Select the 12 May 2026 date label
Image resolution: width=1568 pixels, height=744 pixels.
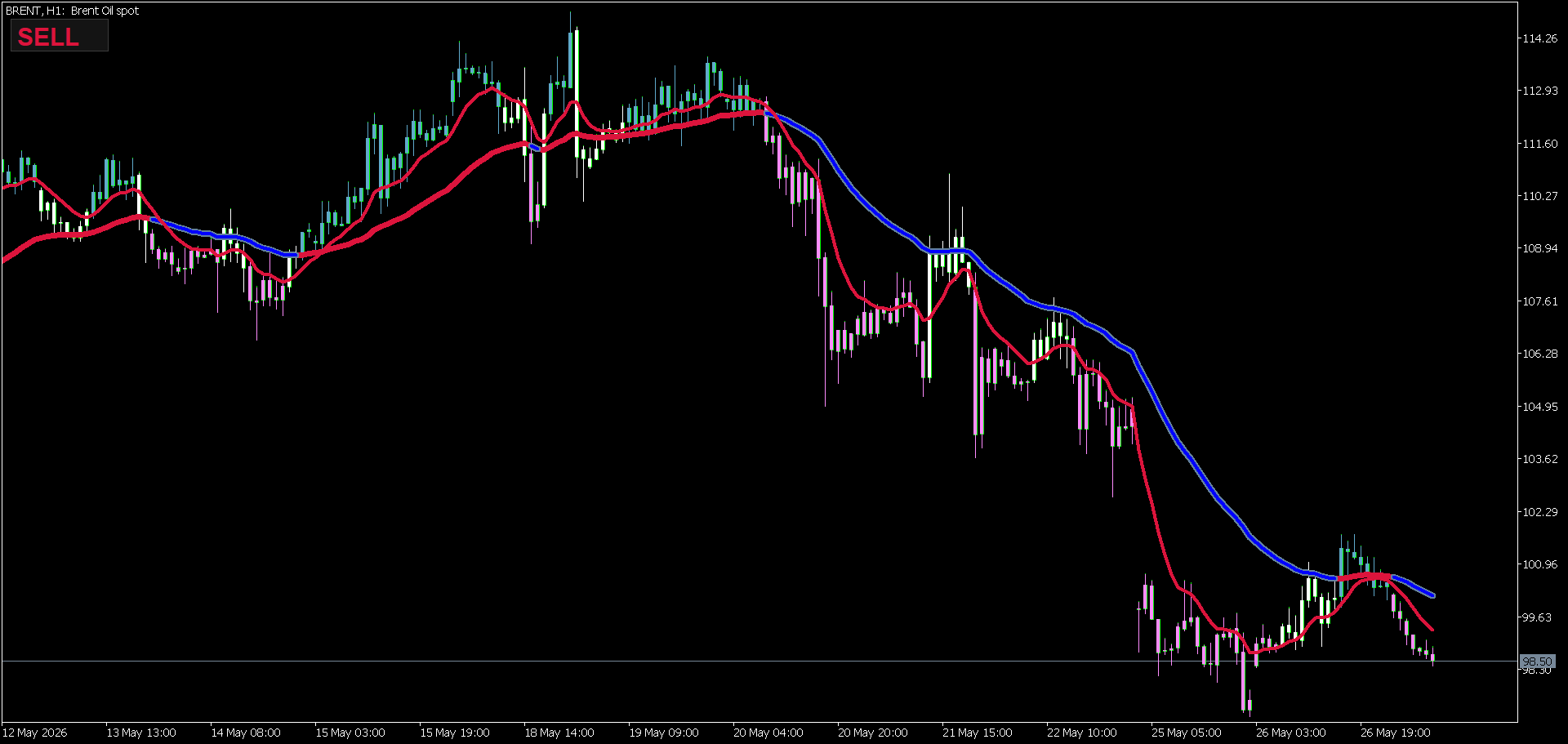pos(35,733)
